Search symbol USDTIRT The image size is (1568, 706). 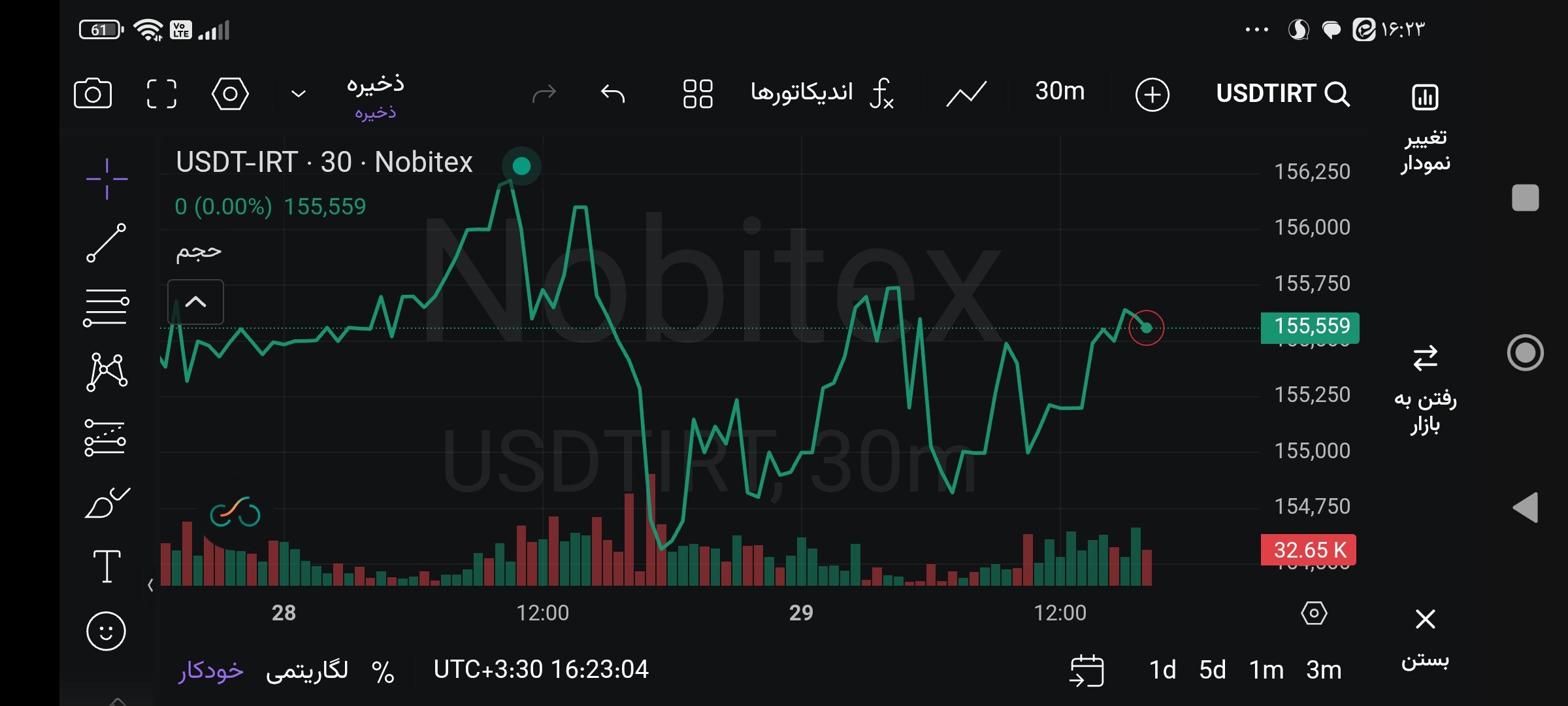[x=1282, y=93]
